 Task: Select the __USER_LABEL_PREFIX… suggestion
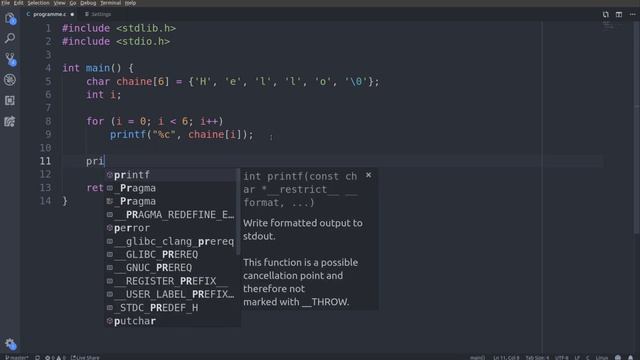[170, 294]
